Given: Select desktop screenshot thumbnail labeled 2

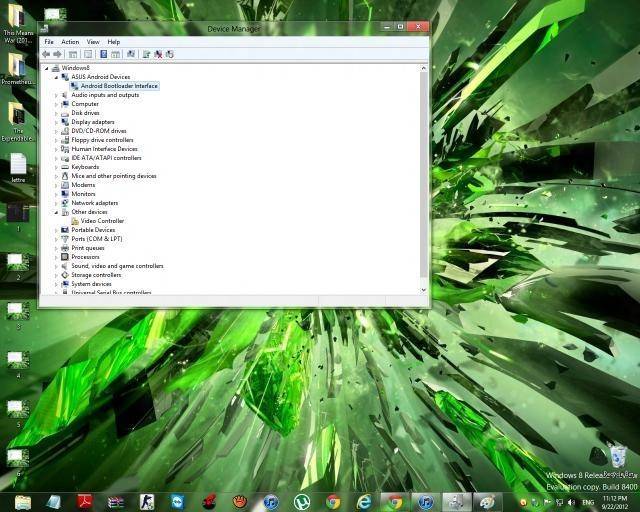Looking at the screenshot, I should [x=18, y=267].
